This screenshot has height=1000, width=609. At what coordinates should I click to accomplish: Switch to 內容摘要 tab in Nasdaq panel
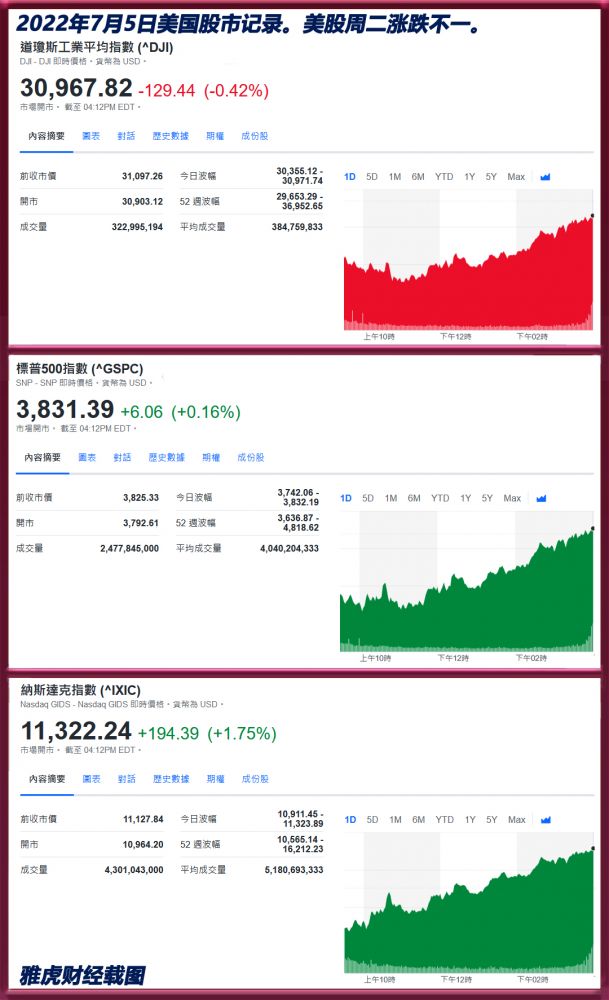point(46,779)
